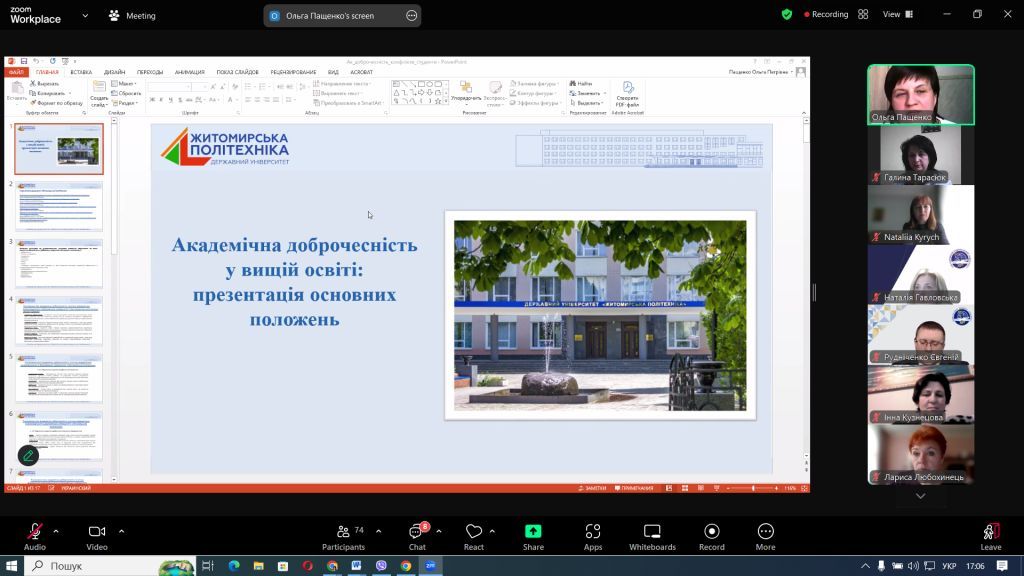This screenshot has height=576, width=1024.
Task: Click the green Share screen button
Action: tap(533, 537)
